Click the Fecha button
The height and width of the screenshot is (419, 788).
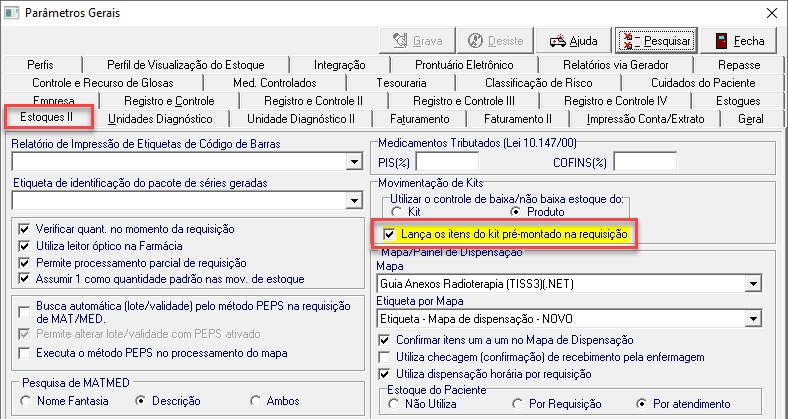click(740, 41)
